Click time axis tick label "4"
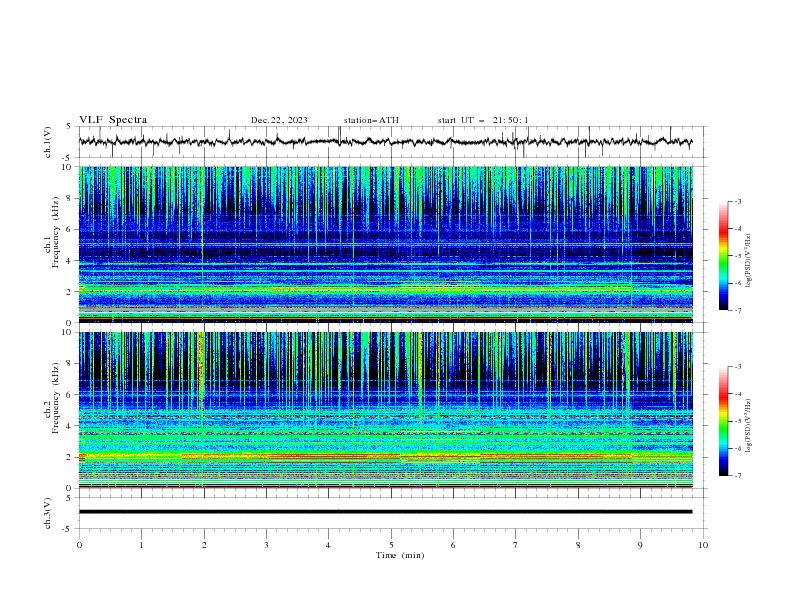 tap(328, 545)
